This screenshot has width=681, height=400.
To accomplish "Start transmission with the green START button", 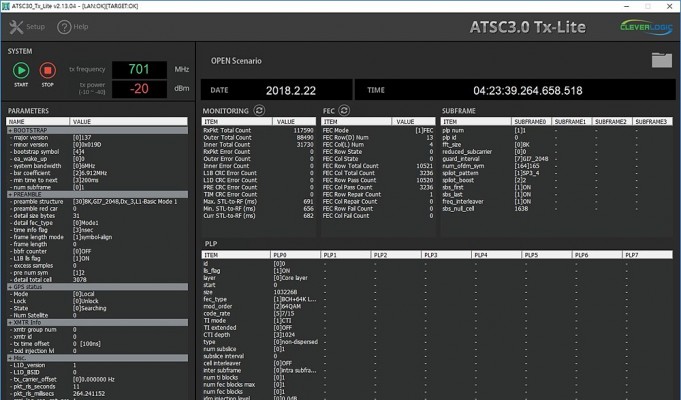I will tap(21, 70).
